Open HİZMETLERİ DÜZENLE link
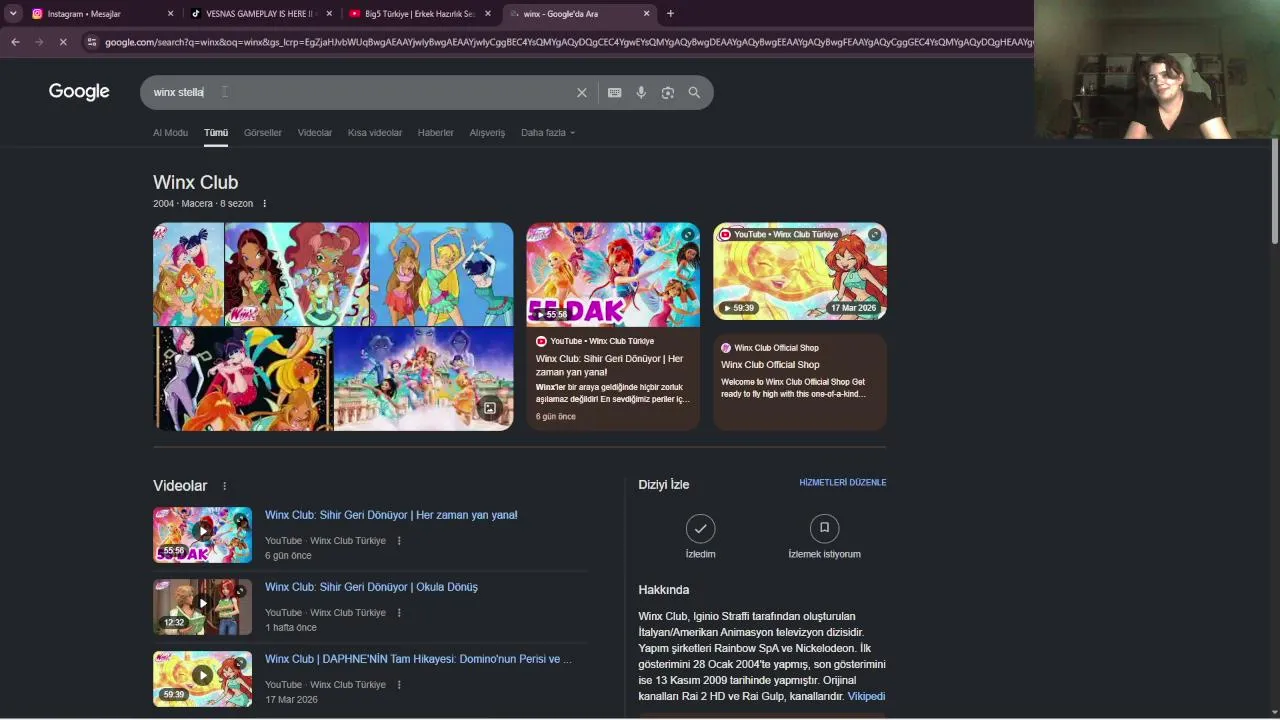The width and height of the screenshot is (1280, 720). click(x=843, y=483)
